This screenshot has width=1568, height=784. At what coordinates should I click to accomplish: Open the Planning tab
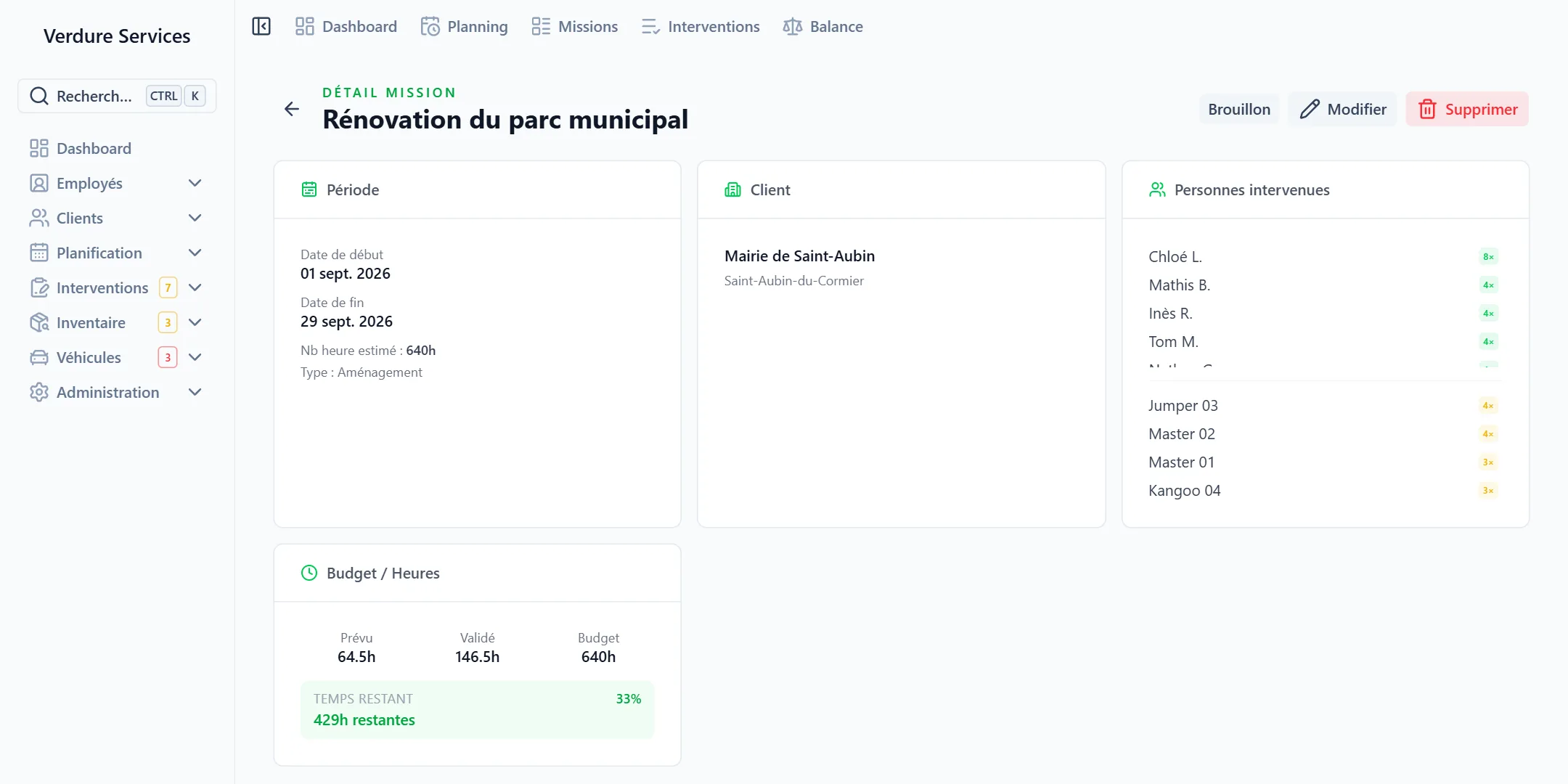(x=465, y=27)
